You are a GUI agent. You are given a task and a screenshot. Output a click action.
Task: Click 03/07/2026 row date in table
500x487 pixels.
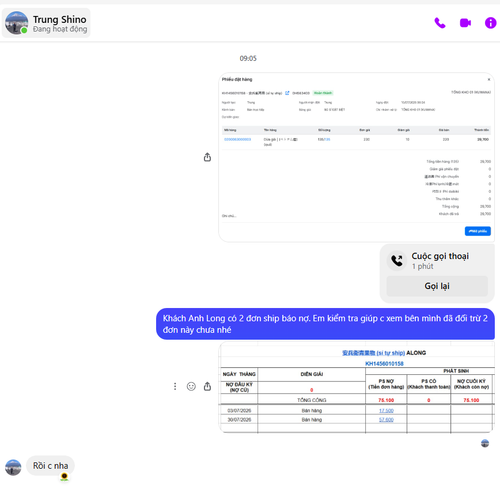(x=239, y=410)
